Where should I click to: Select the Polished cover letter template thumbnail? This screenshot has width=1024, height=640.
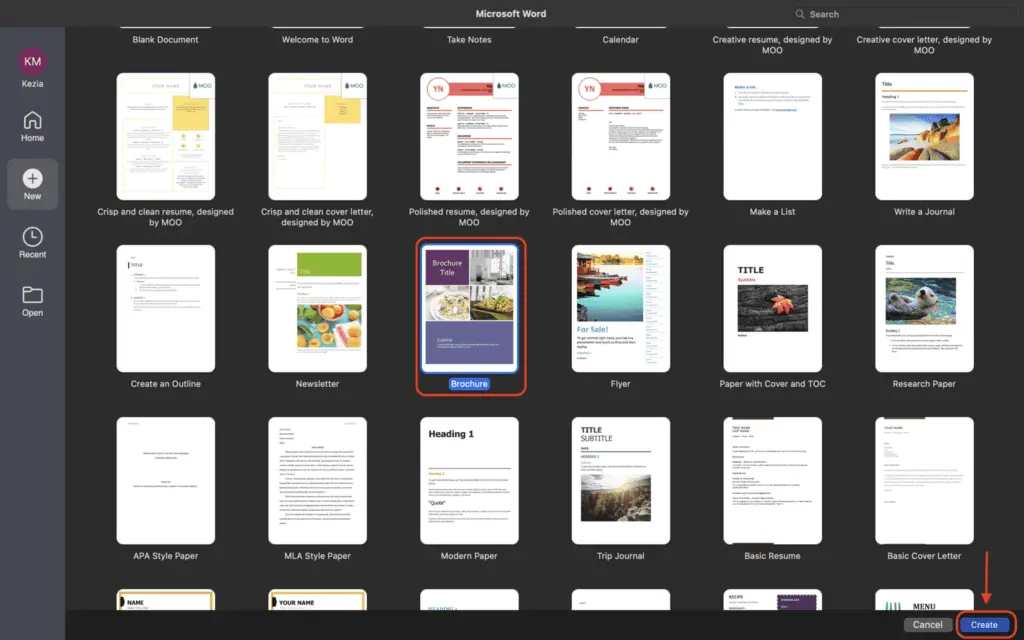click(x=620, y=136)
